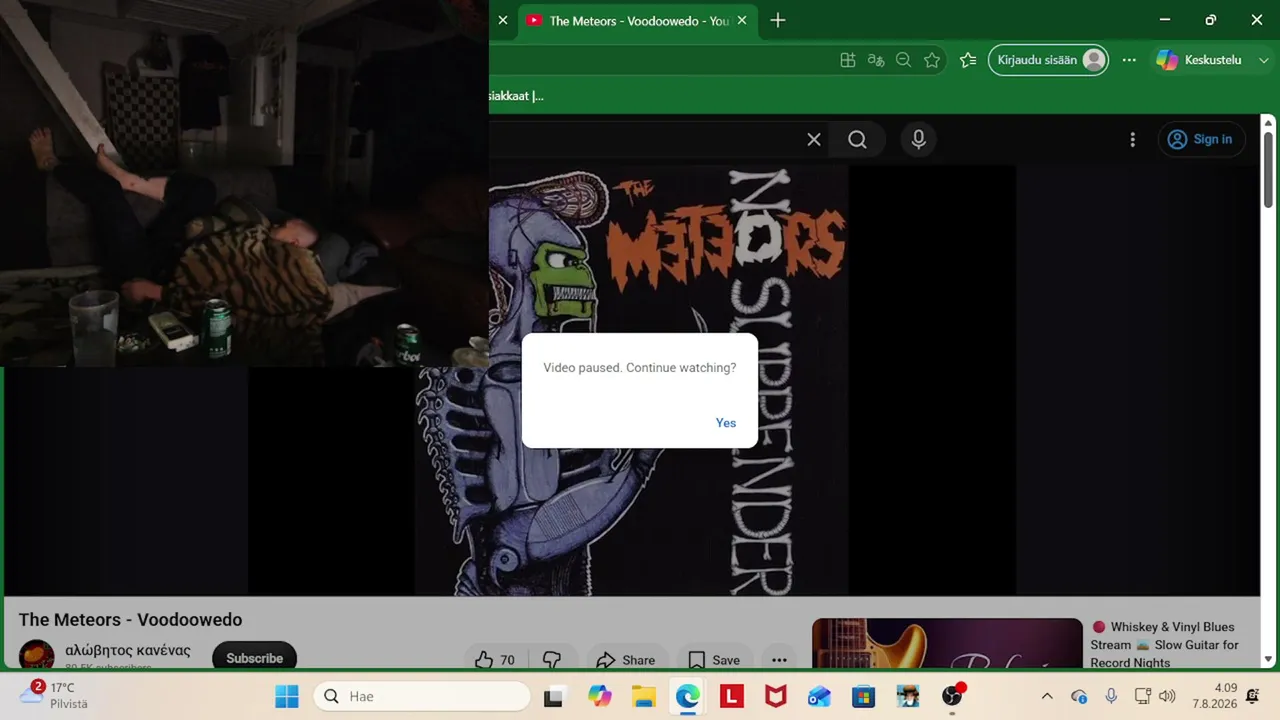Screen dimensions: 1280x720
Task: Like the video with thumbs up
Action: pyautogui.click(x=495, y=660)
